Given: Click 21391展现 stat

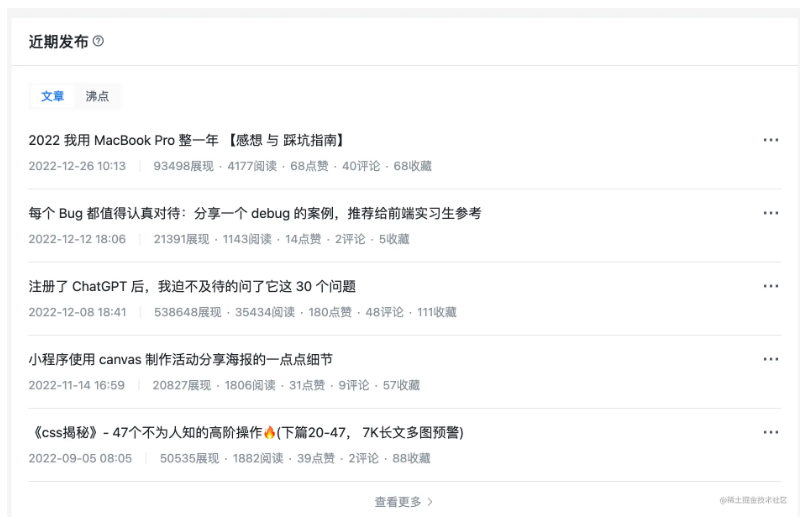Looking at the screenshot, I should (x=181, y=239).
